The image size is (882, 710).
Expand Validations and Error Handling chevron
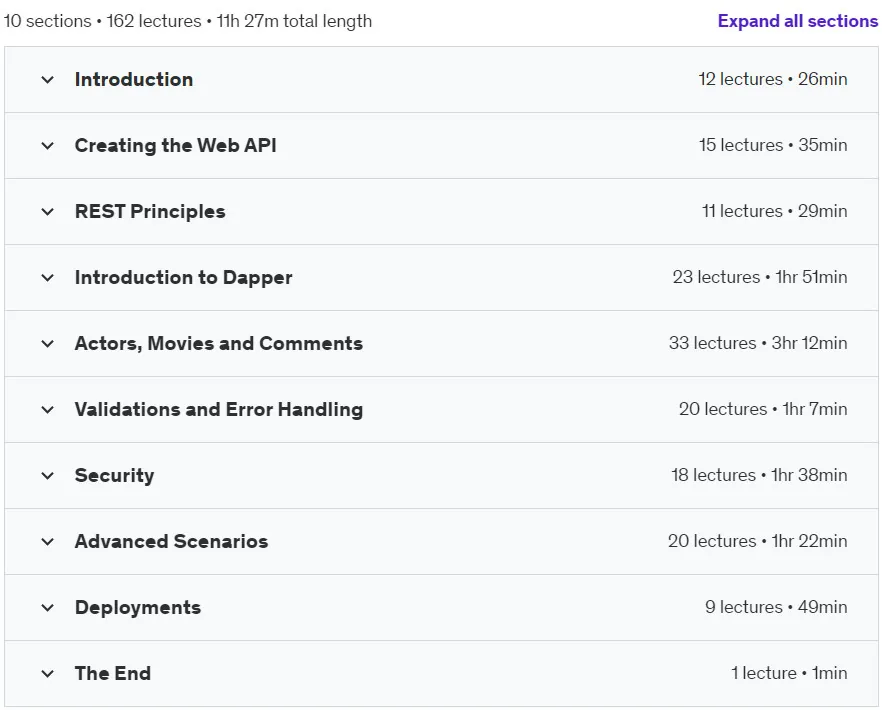coord(48,410)
